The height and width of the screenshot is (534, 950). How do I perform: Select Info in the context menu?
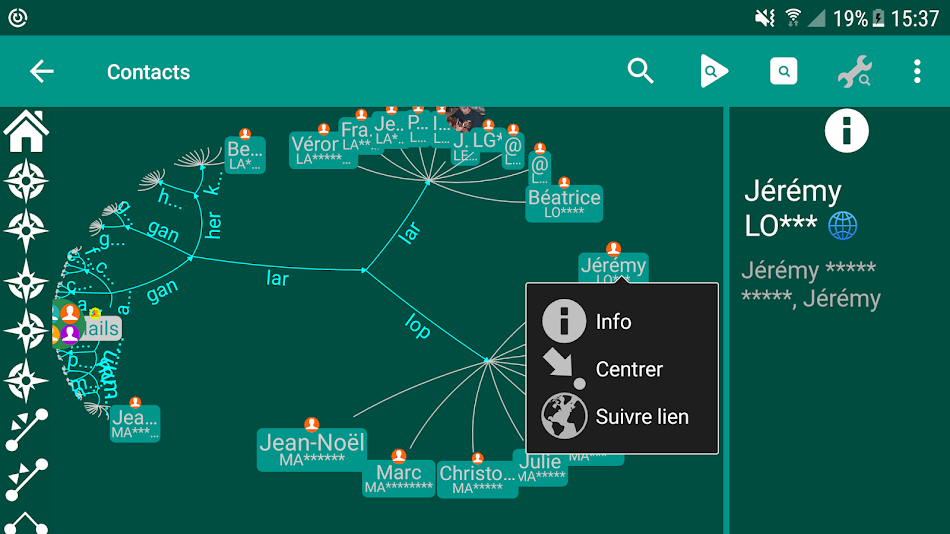(622, 321)
